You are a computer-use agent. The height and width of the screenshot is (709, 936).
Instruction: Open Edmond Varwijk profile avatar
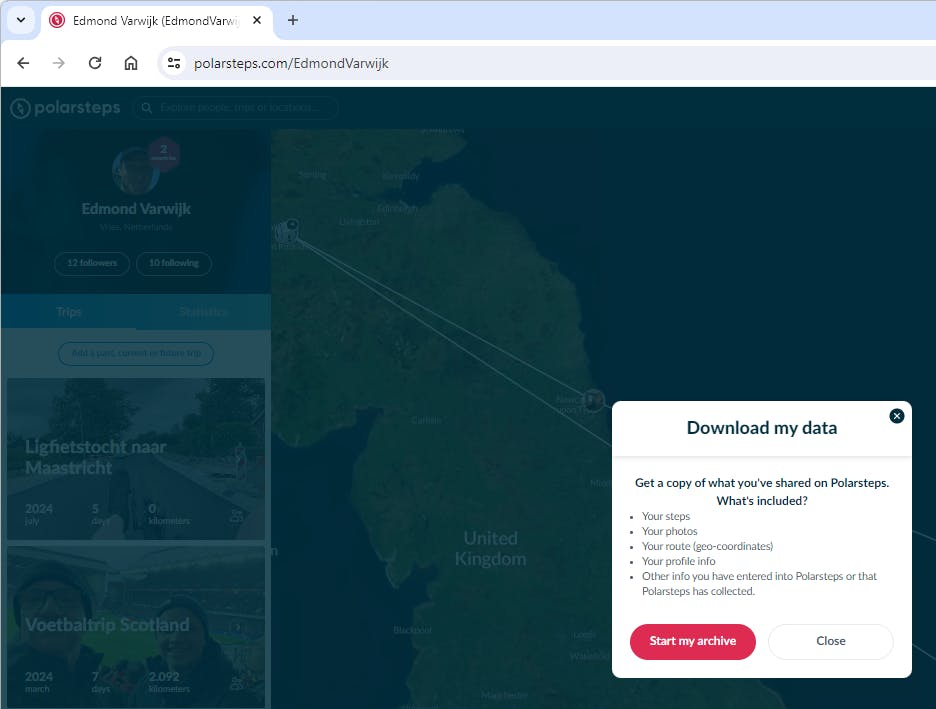tap(136, 171)
